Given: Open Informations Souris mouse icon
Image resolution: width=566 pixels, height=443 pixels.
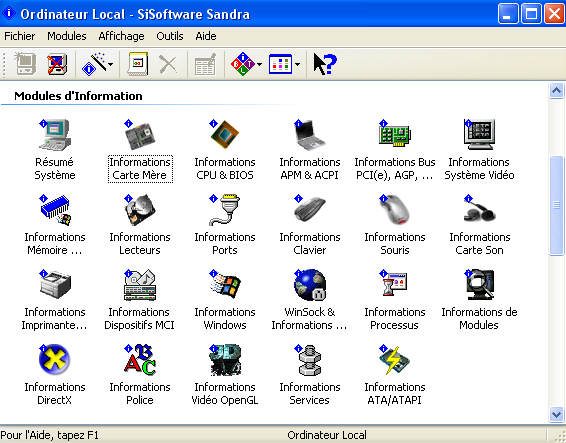Looking at the screenshot, I should tap(395, 210).
